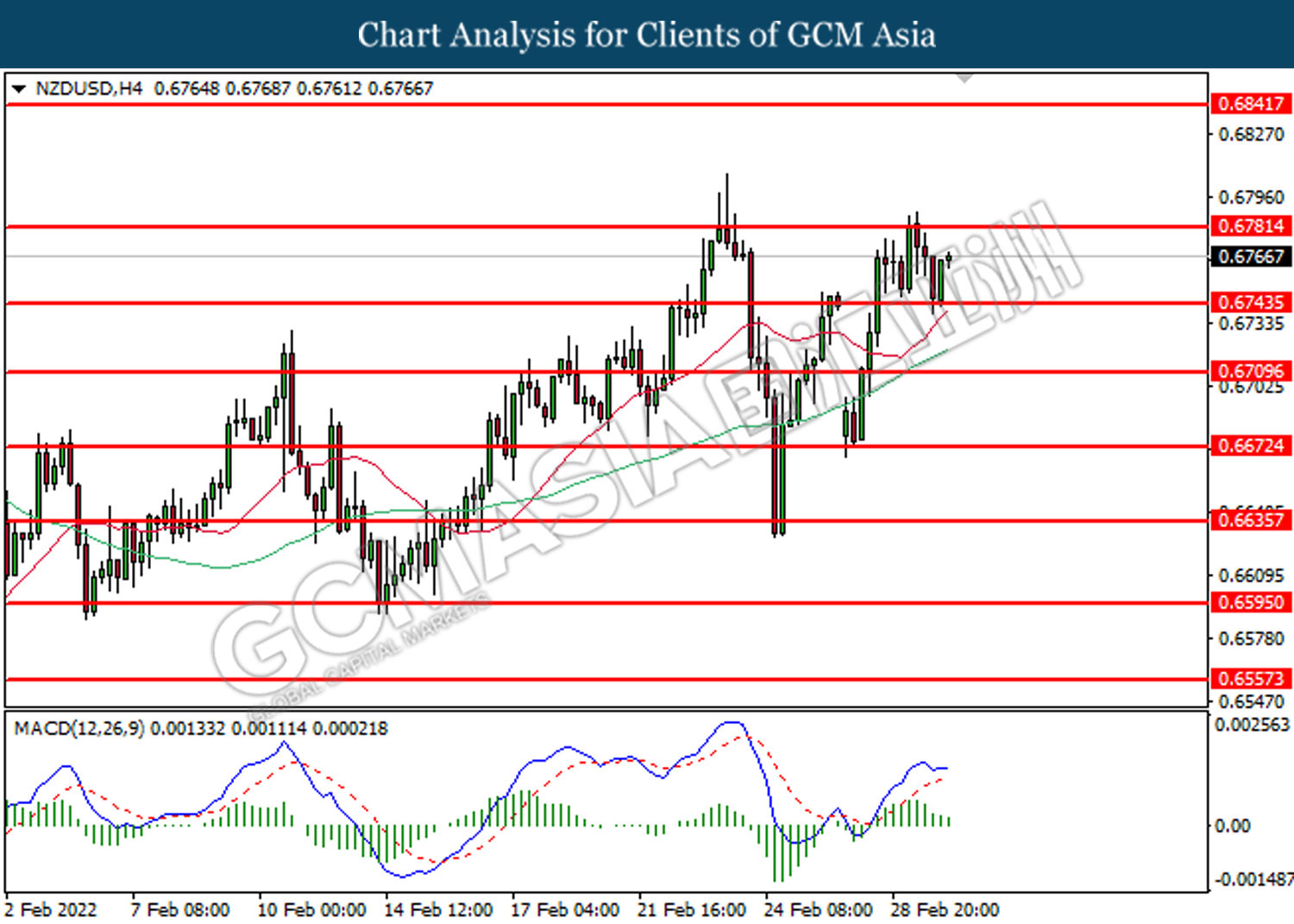Click the 0.68270 axis value

point(1251,135)
